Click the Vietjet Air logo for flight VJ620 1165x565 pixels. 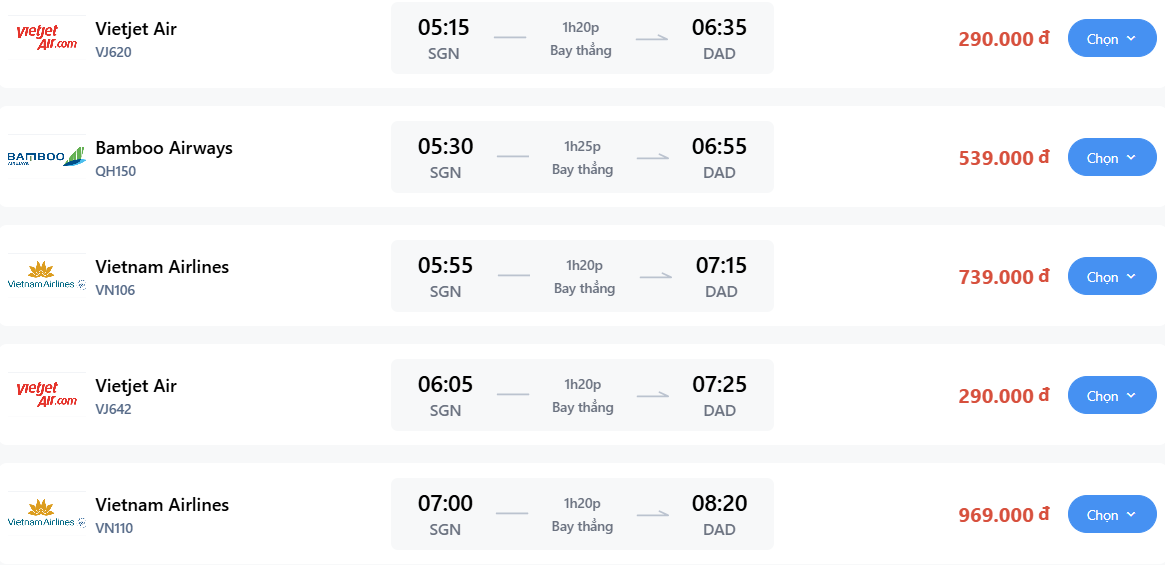pyautogui.click(x=47, y=38)
